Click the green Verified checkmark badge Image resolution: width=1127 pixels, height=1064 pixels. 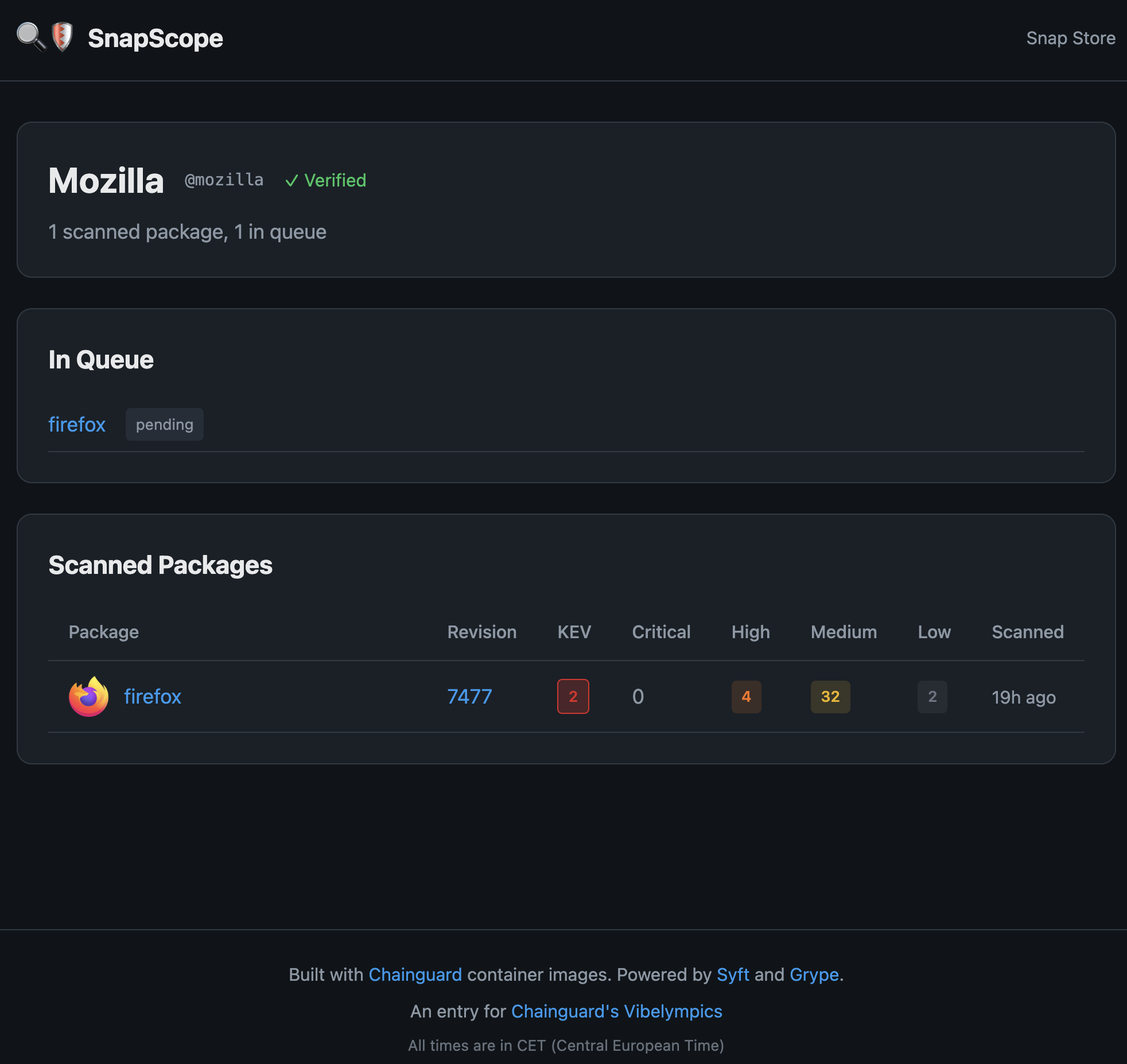tap(326, 180)
